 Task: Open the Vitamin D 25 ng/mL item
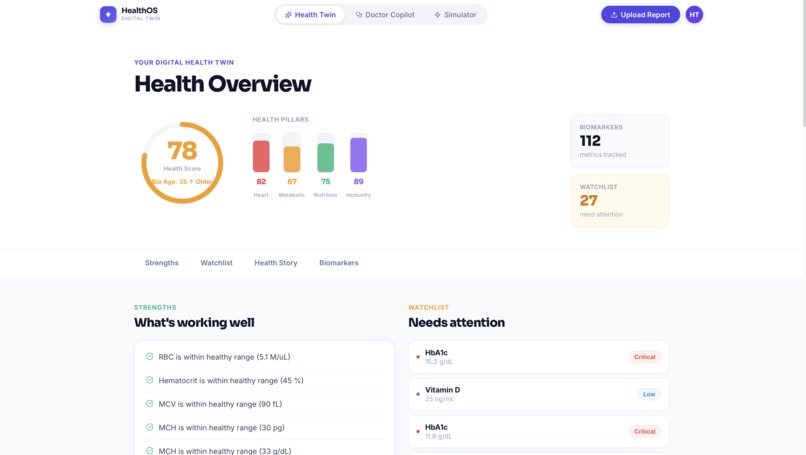click(x=538, y=394)
